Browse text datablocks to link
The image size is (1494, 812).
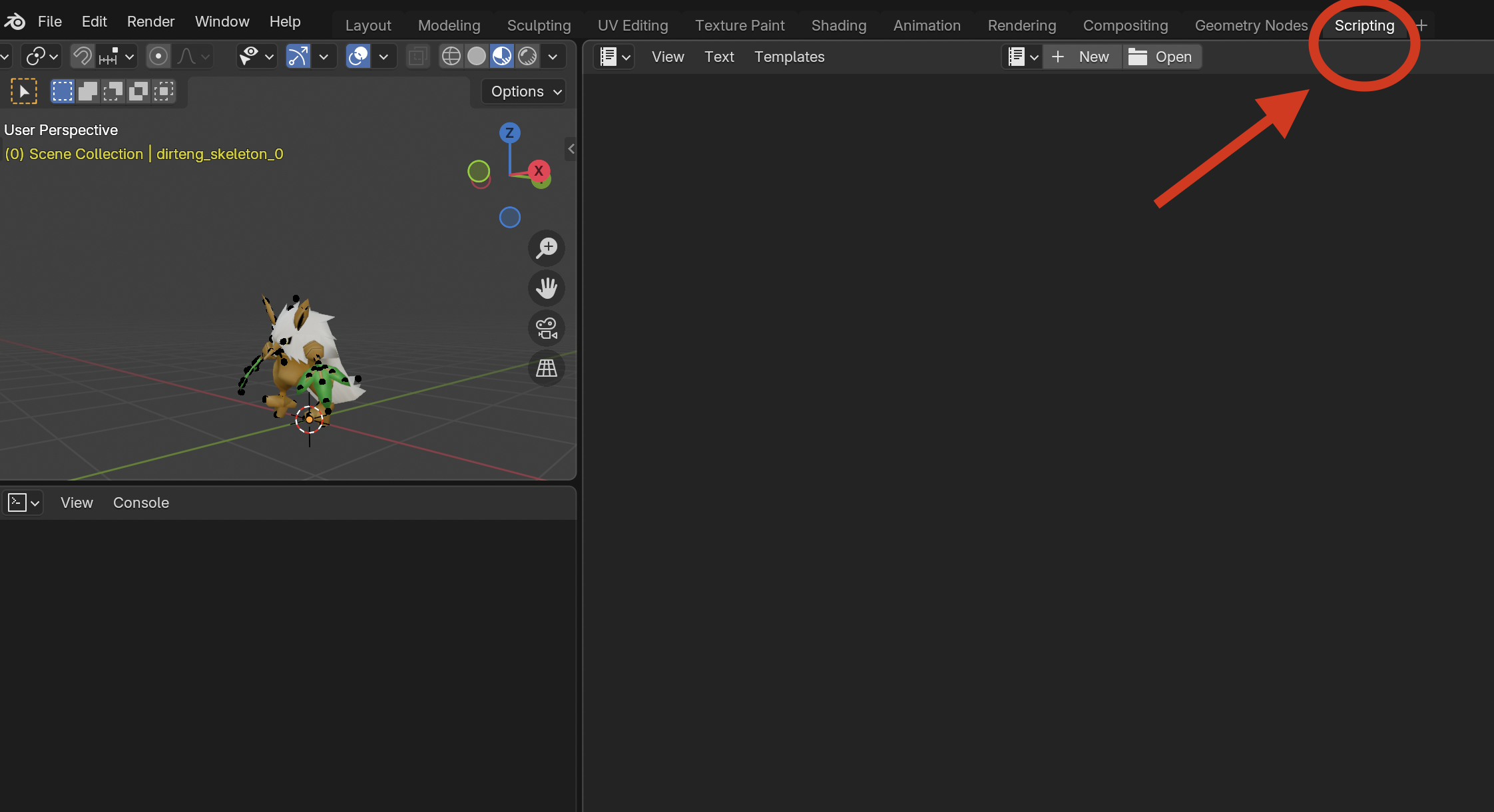[1023, 57]
